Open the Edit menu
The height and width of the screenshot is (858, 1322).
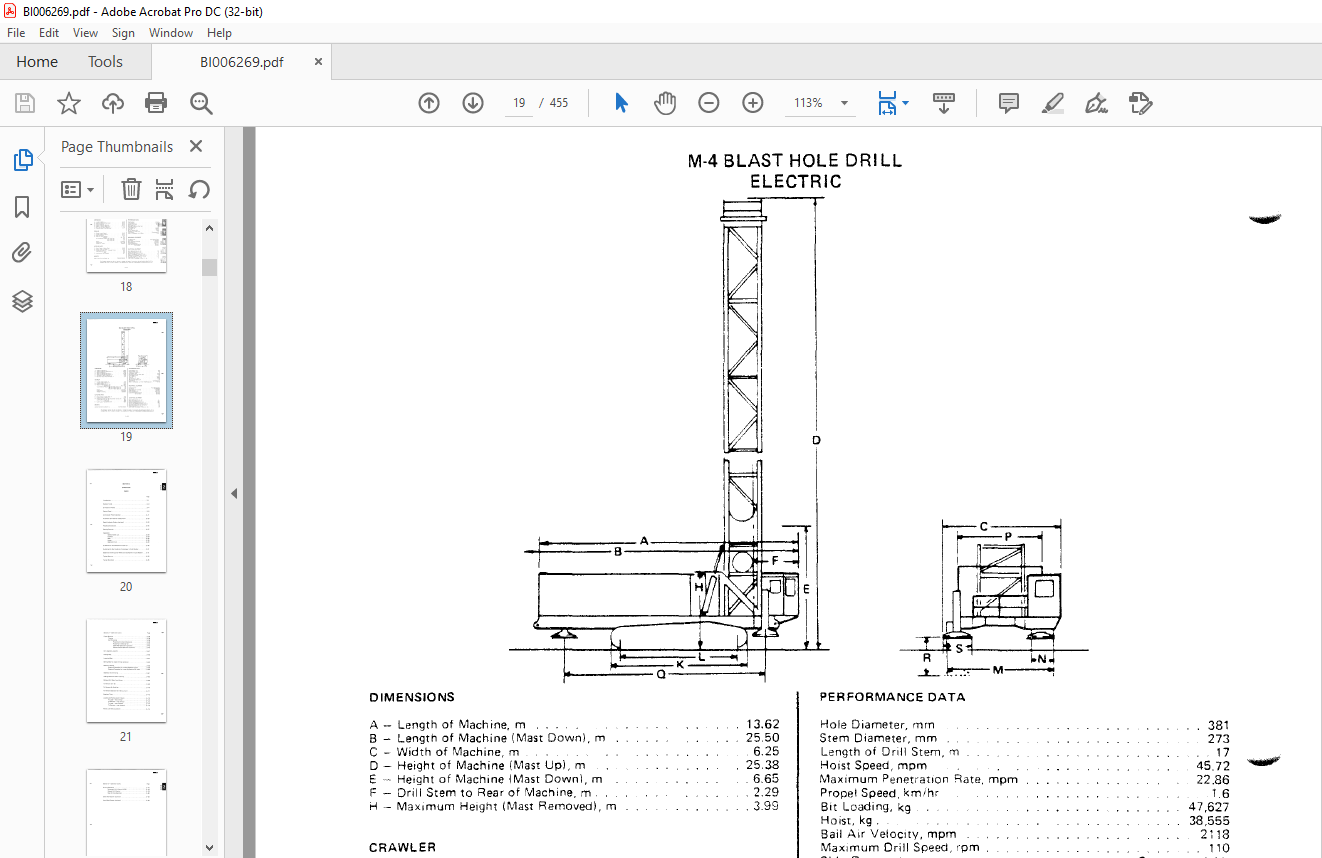pyautogui.click(x=49, y=33)
